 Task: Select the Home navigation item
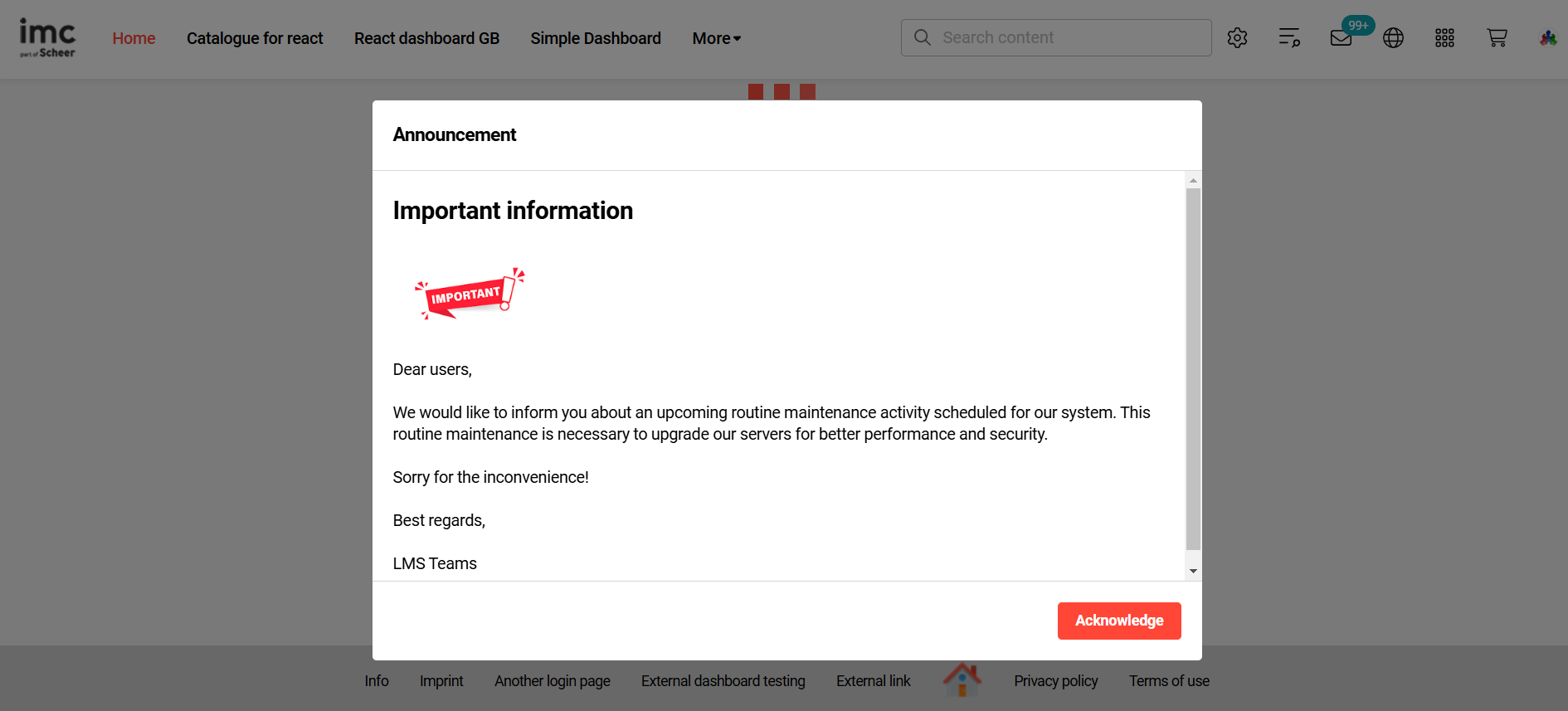134,38
